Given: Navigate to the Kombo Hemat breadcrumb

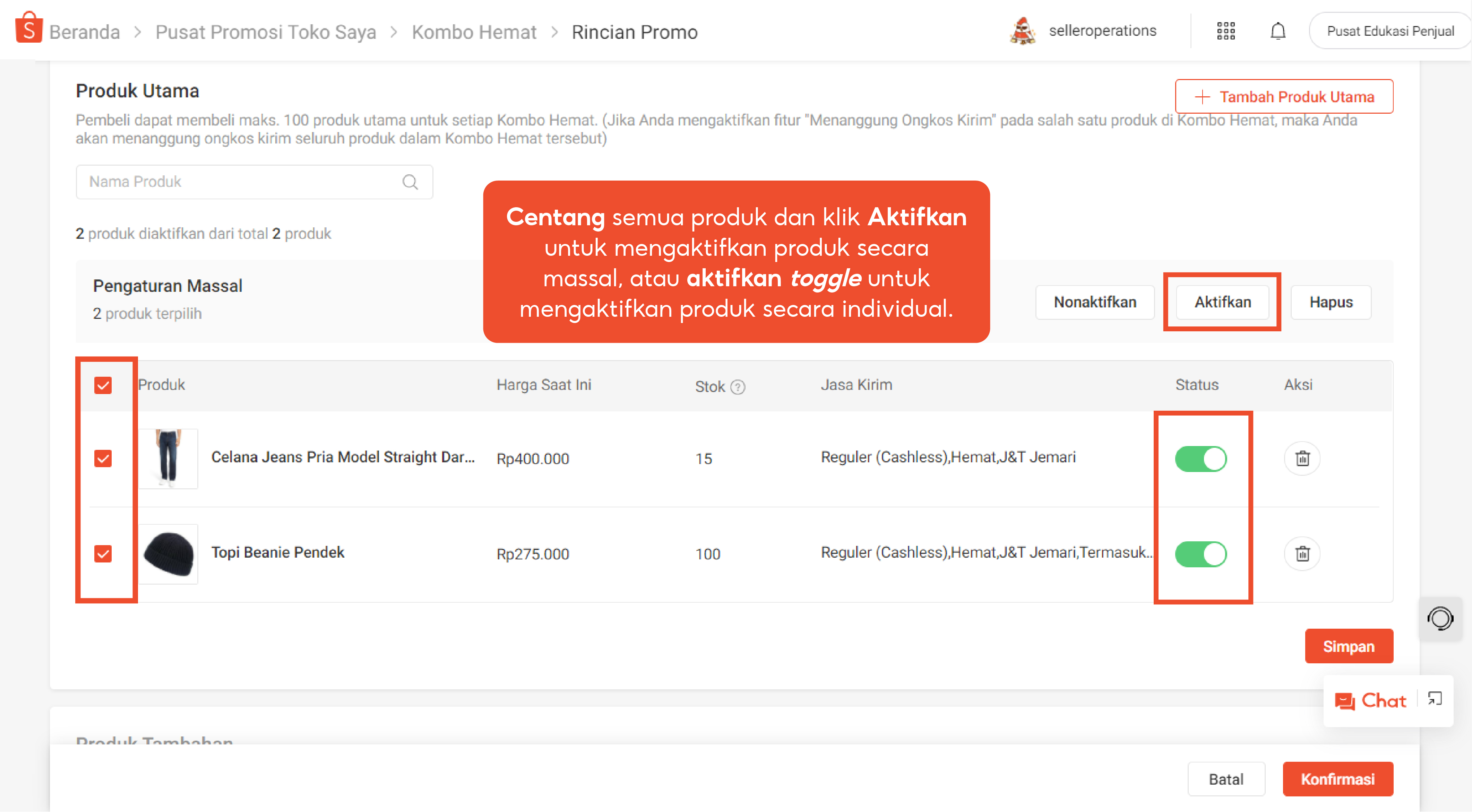Looking at the screenshot, I should [474, 32].
